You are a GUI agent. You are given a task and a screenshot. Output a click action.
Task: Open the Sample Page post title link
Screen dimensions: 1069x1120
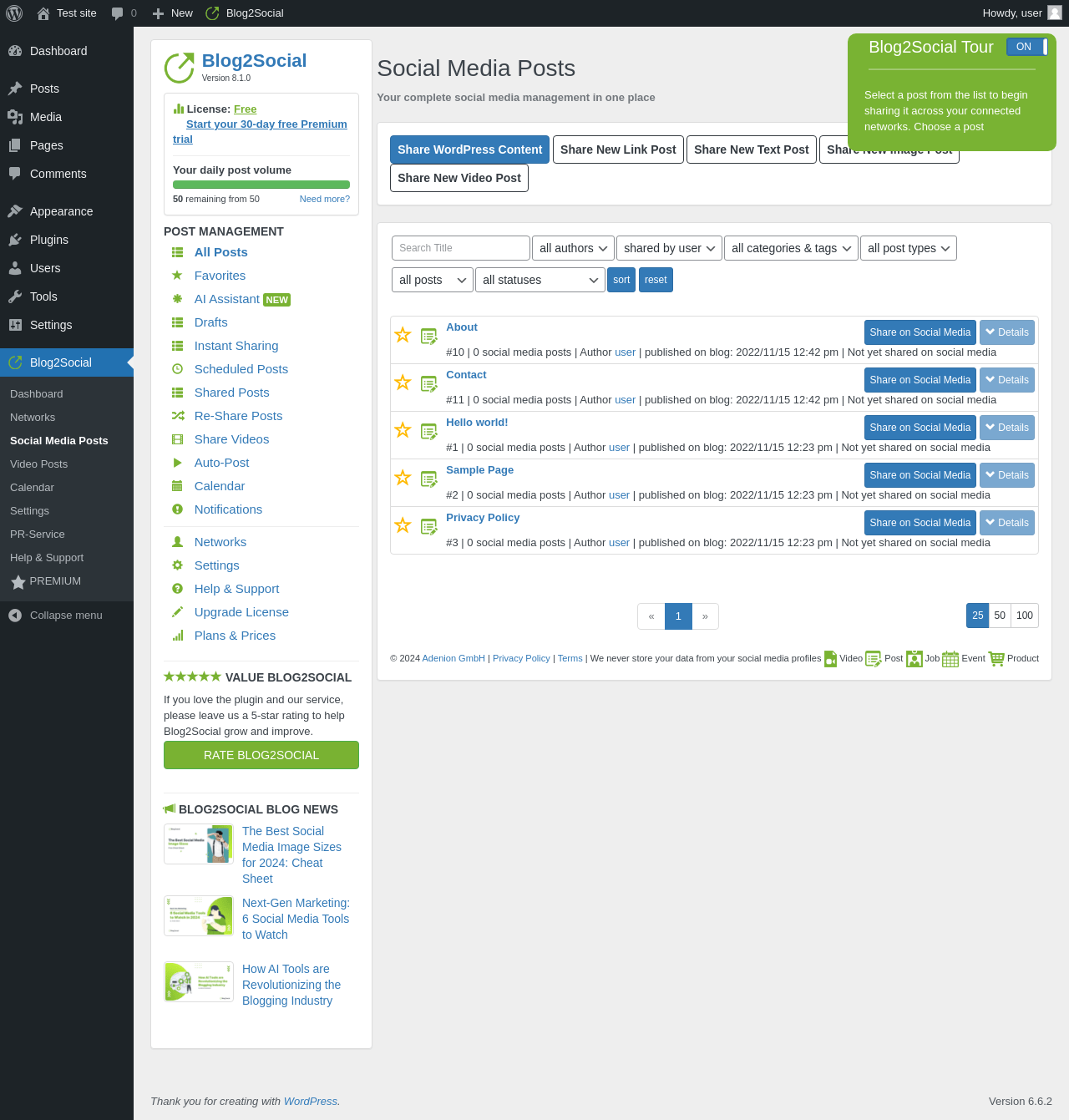tap(479, 470)
